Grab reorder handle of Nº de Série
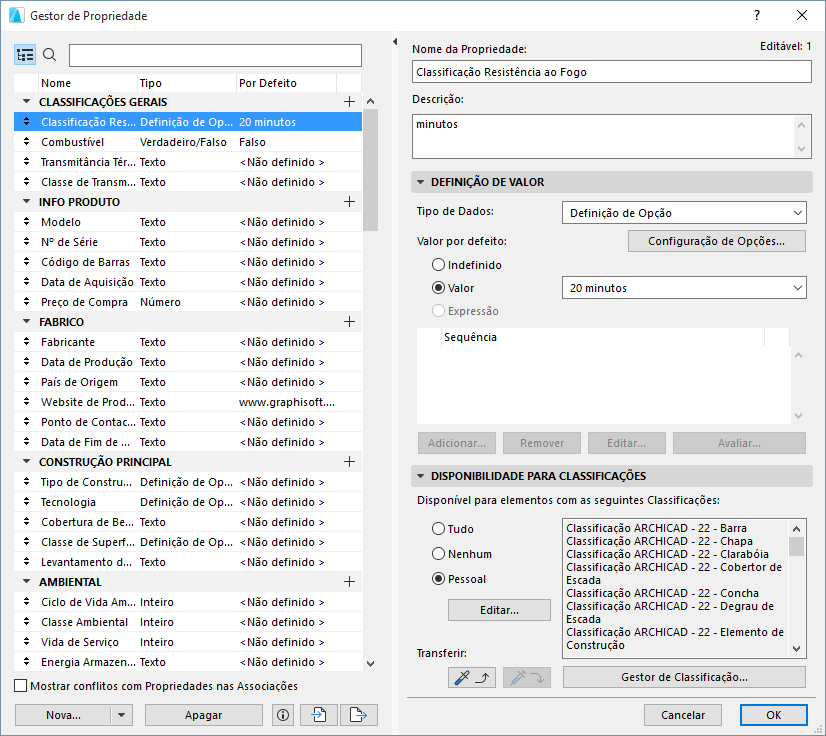 click(x=26, y=242)
